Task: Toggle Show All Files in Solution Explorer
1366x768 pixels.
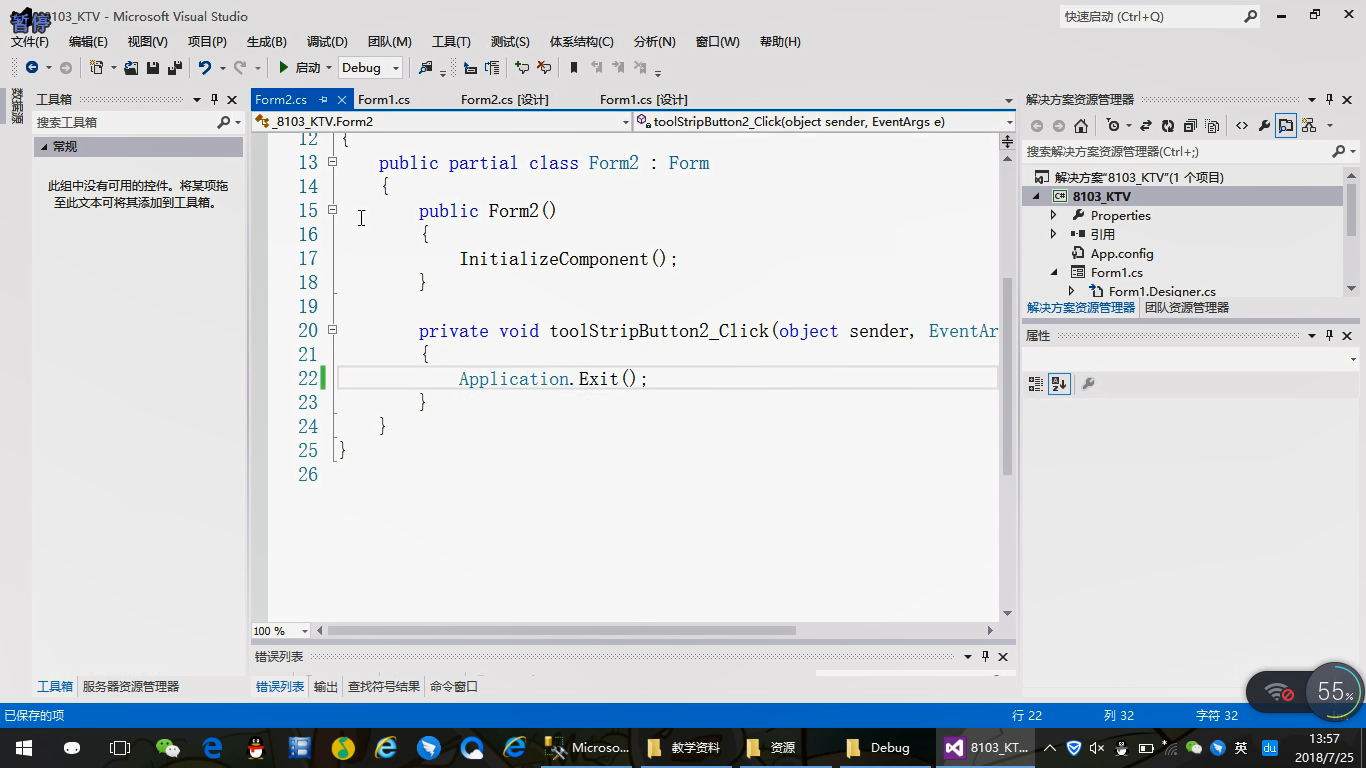Action: (1212, 125)
